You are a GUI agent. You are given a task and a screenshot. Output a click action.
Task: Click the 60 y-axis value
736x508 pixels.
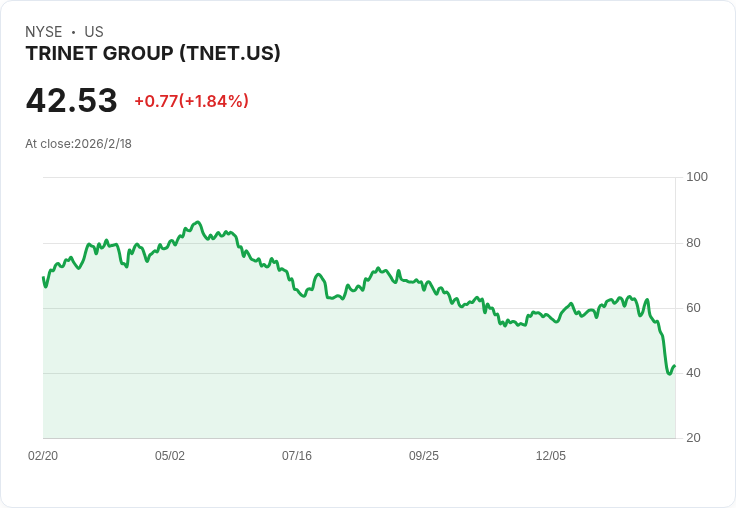(694, 308)
